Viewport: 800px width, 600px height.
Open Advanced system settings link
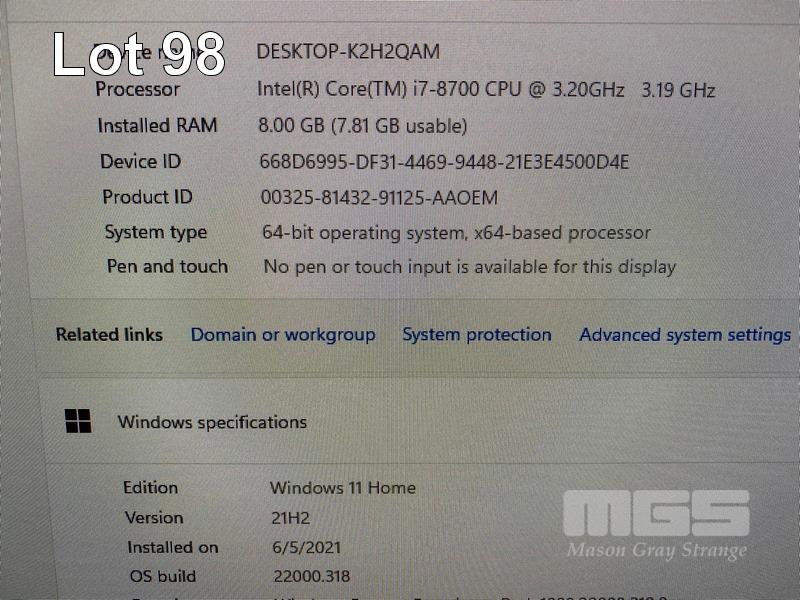tap(685, 335)
